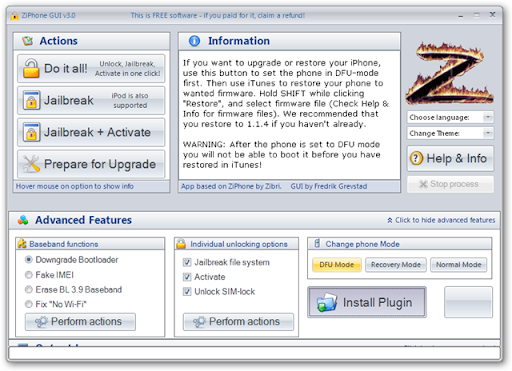Click the padlock icon on Do it all!
Screen dimensions: 512x371
[x=31, y=68]
